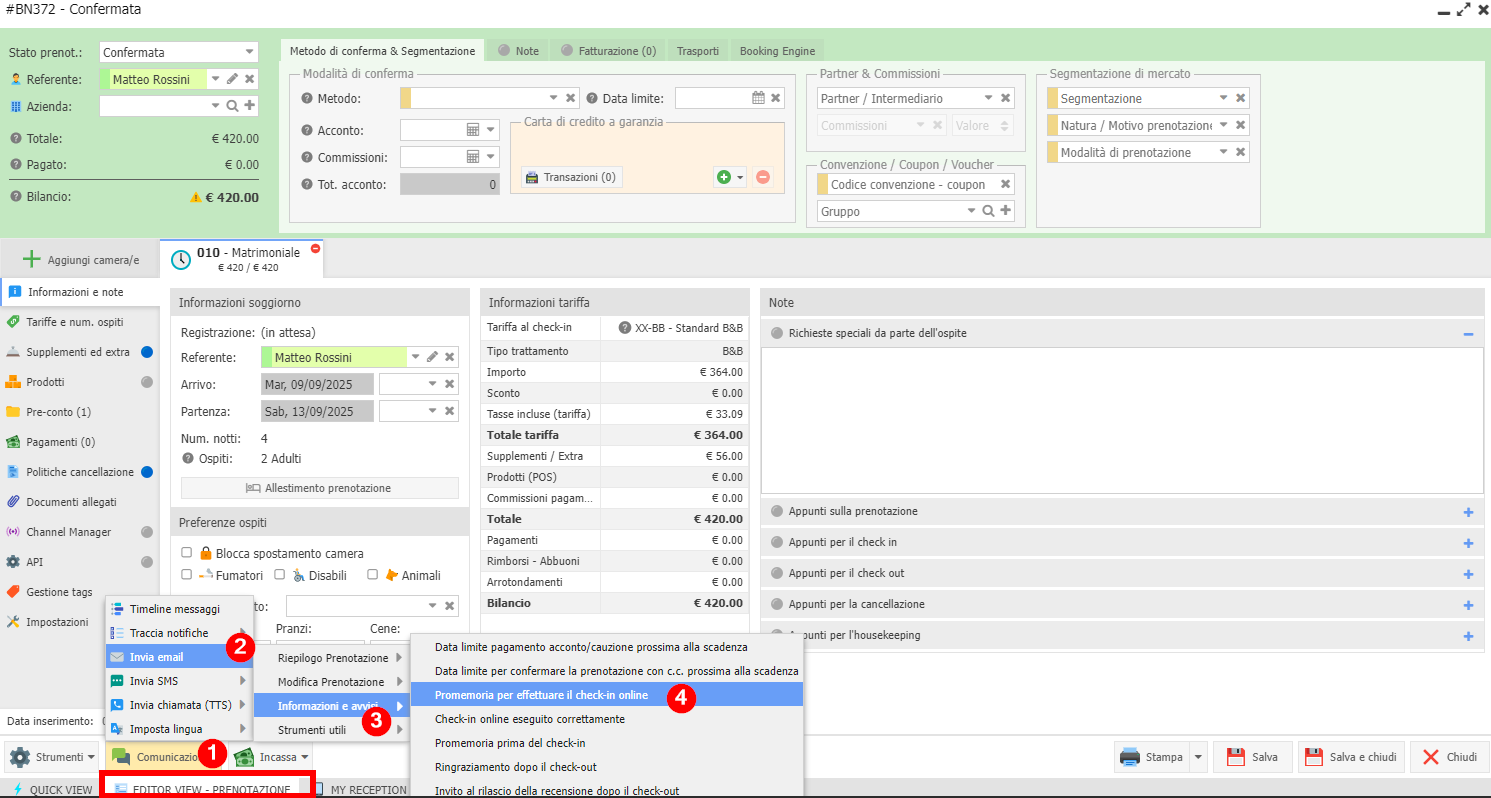The image size is (1491, 798).
Task: Click the Salva e chiudi button
Action: [1351, 757]
